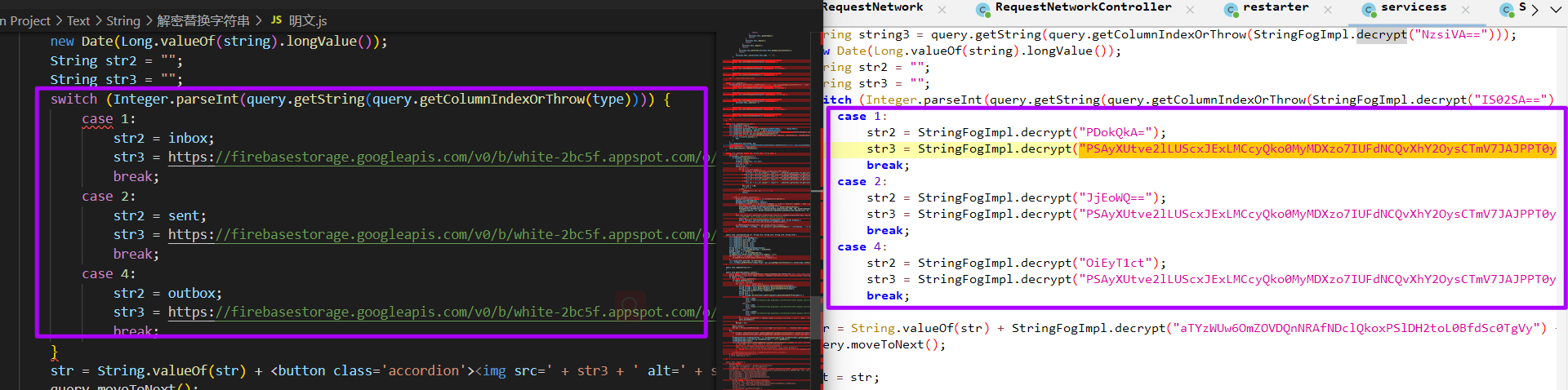The image size is (1568, 390).
Task: Click 'case 1:' with the red squiggle
Action: (109, 119)
